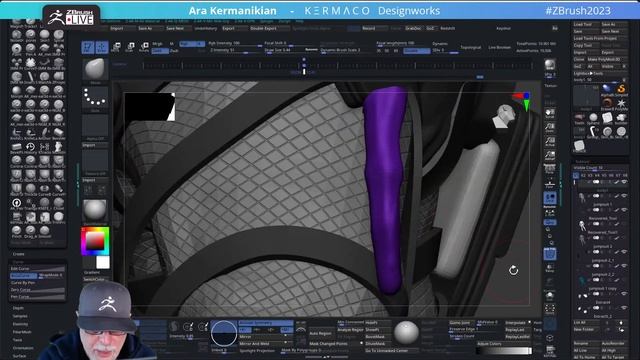
Task: Expand the Depth brush section
Action: [18, 308]
